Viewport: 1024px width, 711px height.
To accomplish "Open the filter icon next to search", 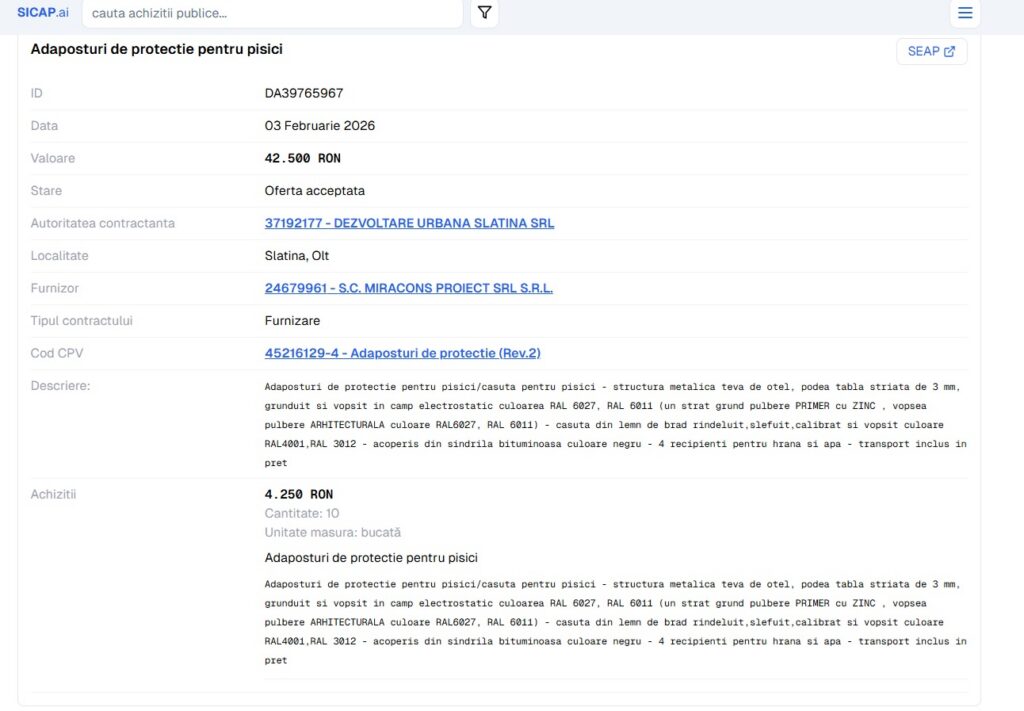I will [484, 13].
